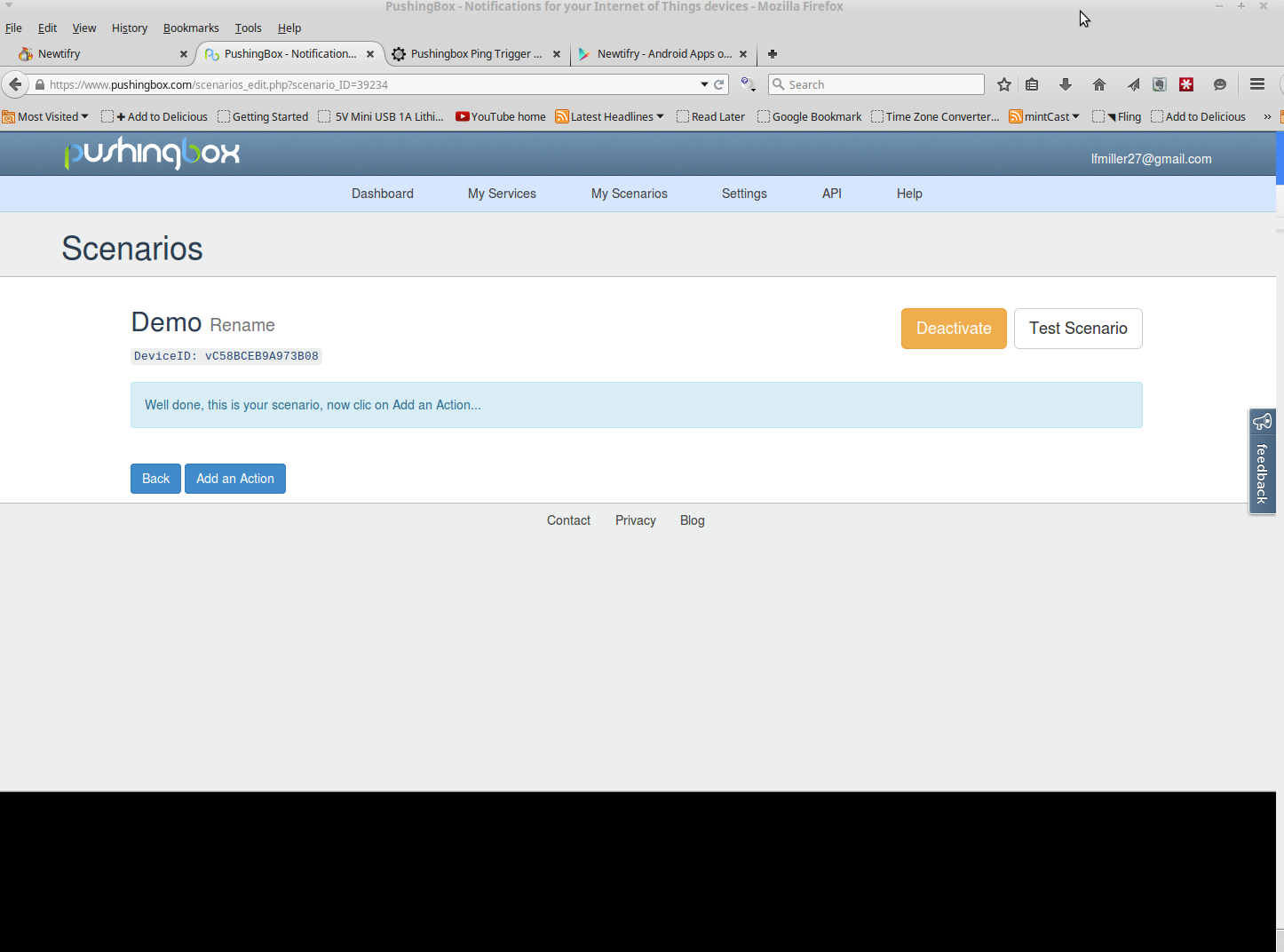
Task: Close the Pushingbox Ping Trigger tab
Action: 557,54
